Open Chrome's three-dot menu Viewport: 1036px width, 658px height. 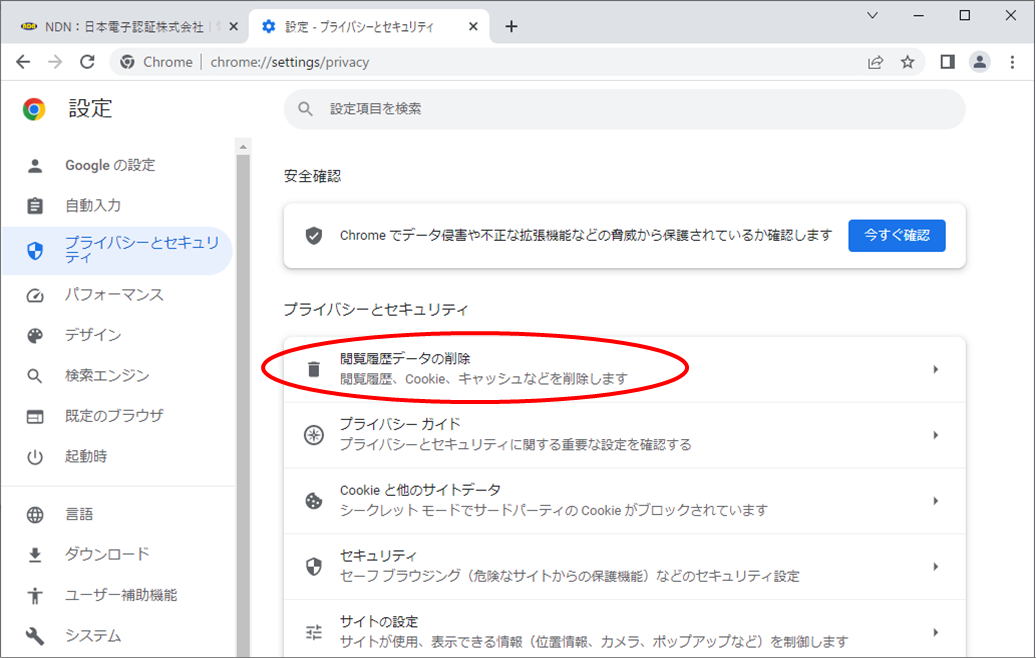coord(1012,62)
